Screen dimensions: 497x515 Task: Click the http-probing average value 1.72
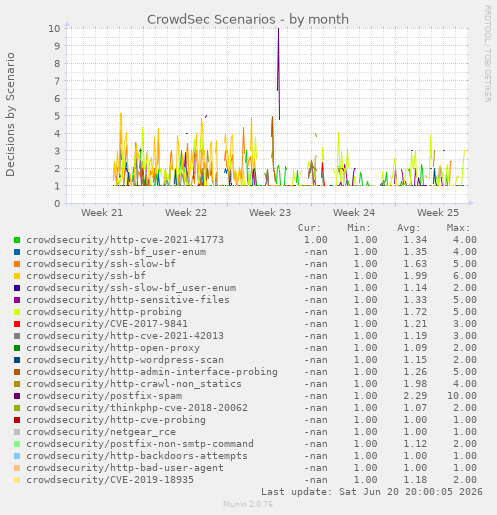(x=415, y=312)
